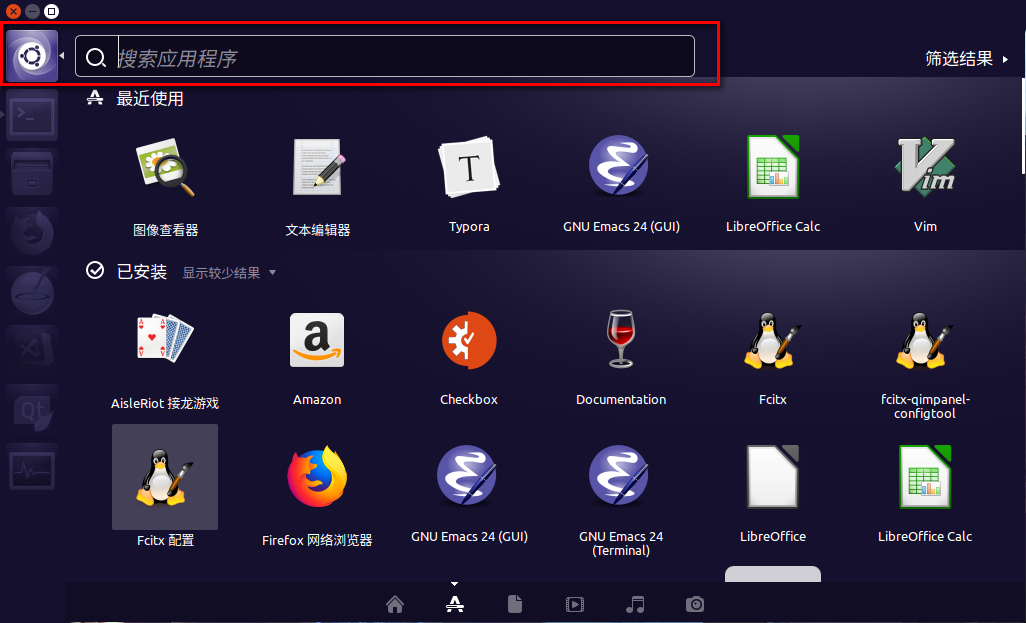Launch LibreOffice Calc in the 已安装 section
This screenshot has width=1026, height=623.
(x=925, y=477)
